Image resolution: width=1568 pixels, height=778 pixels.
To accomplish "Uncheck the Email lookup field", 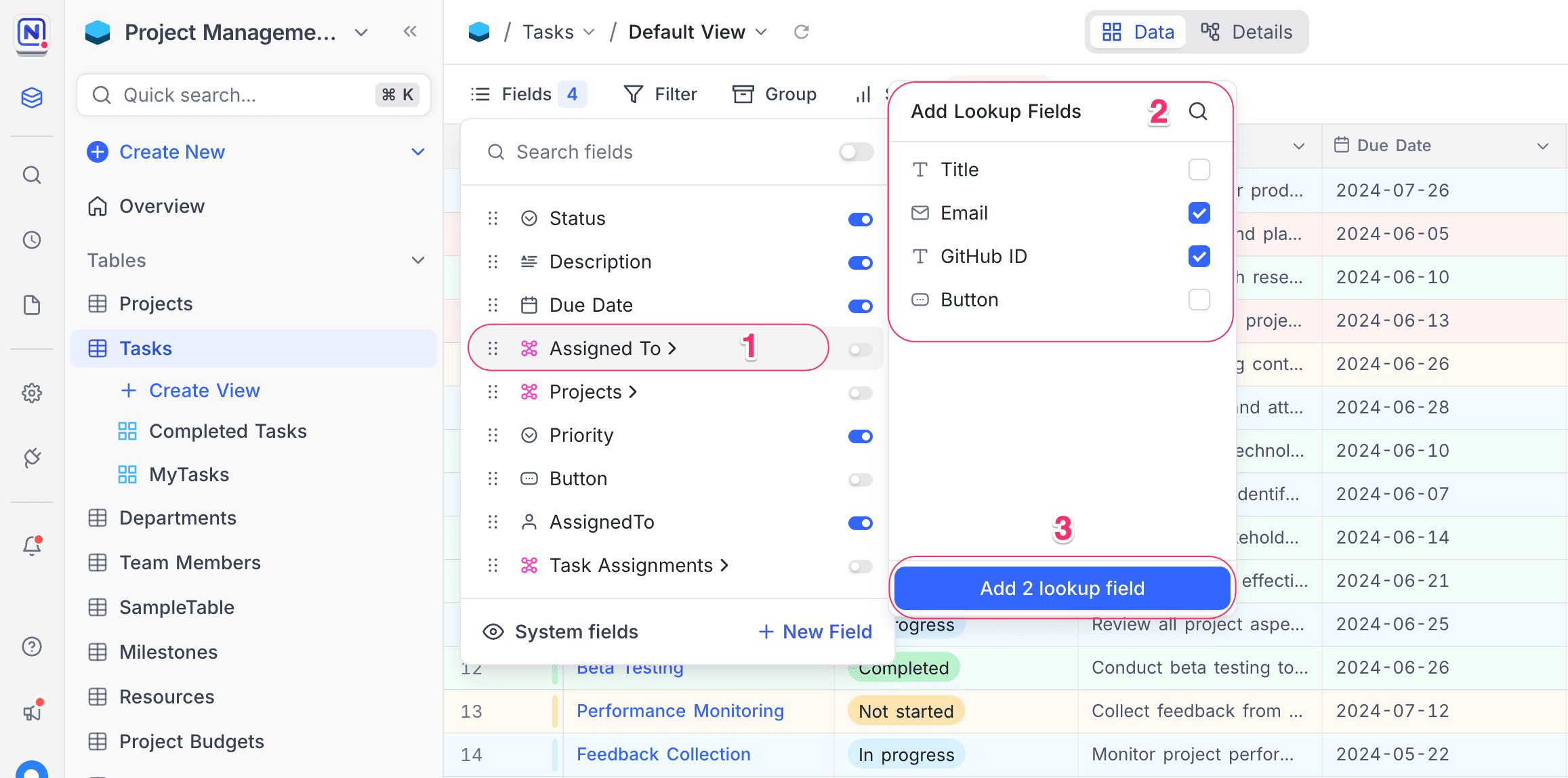I will pos(1199,213).
